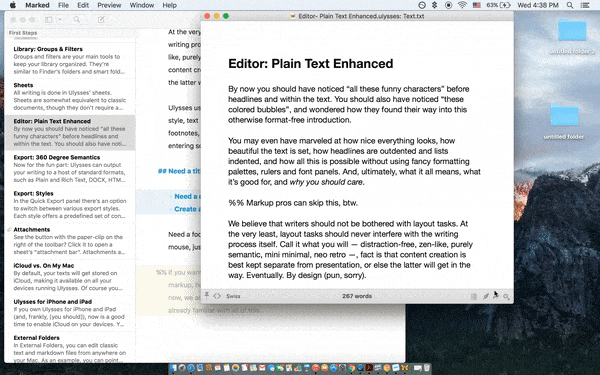This screenshot has width=600, height=375.
Task: Open Notification Center icon
Action: click(585, 5)
